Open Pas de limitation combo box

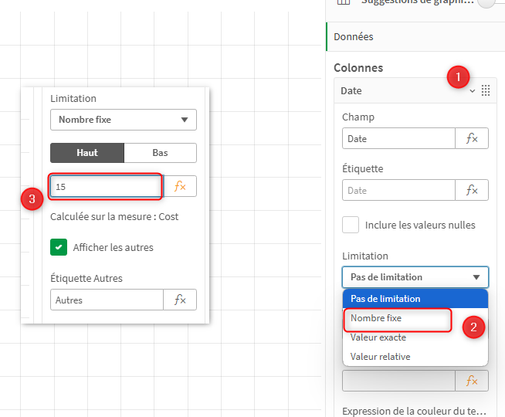[x=415, y=277]
